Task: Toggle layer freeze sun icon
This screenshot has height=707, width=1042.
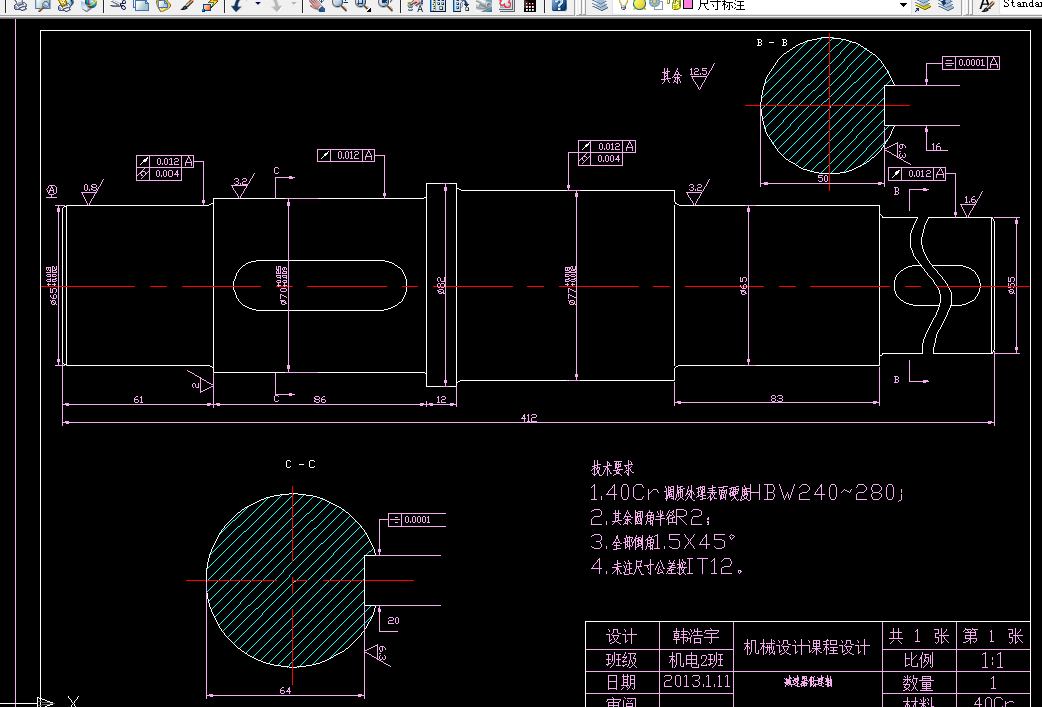Action: [x=639, y=5]
